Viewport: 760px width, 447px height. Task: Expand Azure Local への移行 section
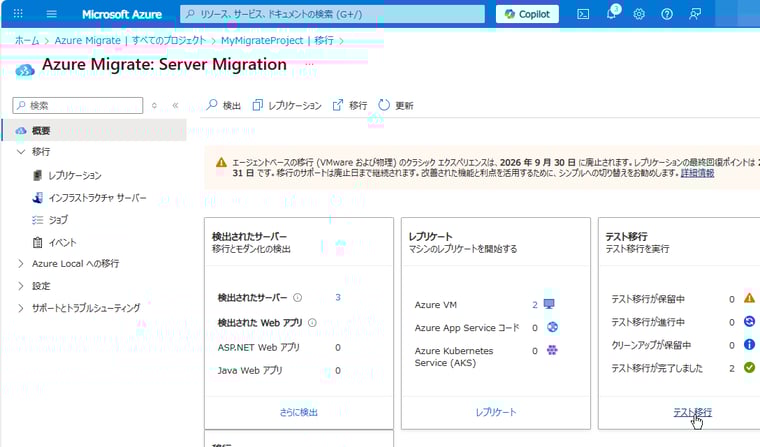(x=21, y=264)
